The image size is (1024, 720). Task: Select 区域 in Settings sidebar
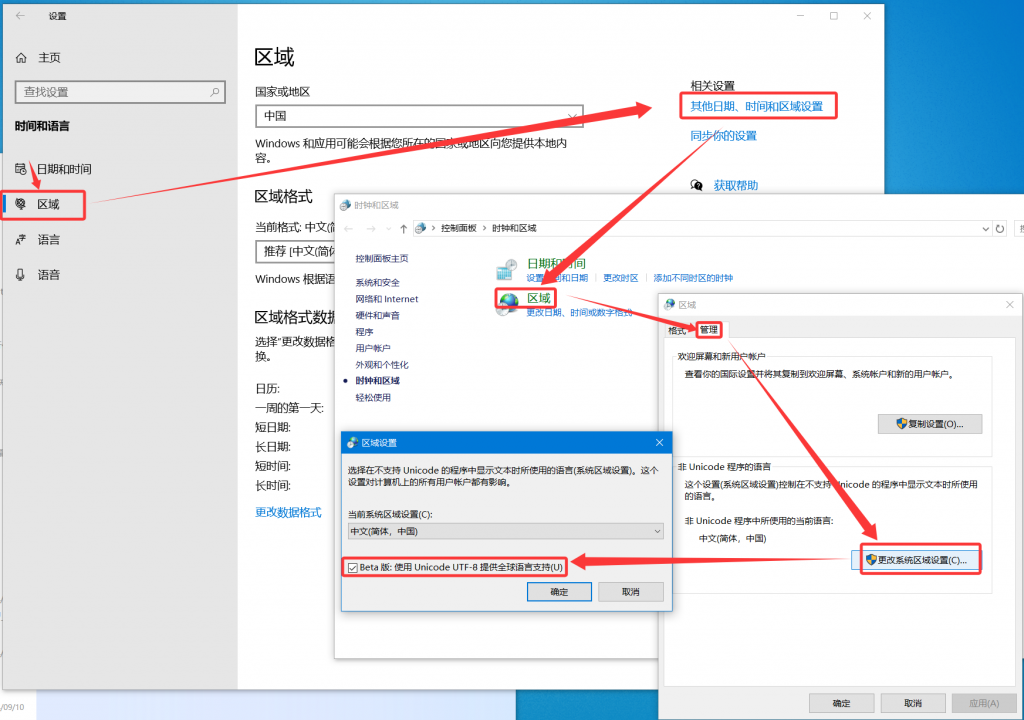[44, 205]
